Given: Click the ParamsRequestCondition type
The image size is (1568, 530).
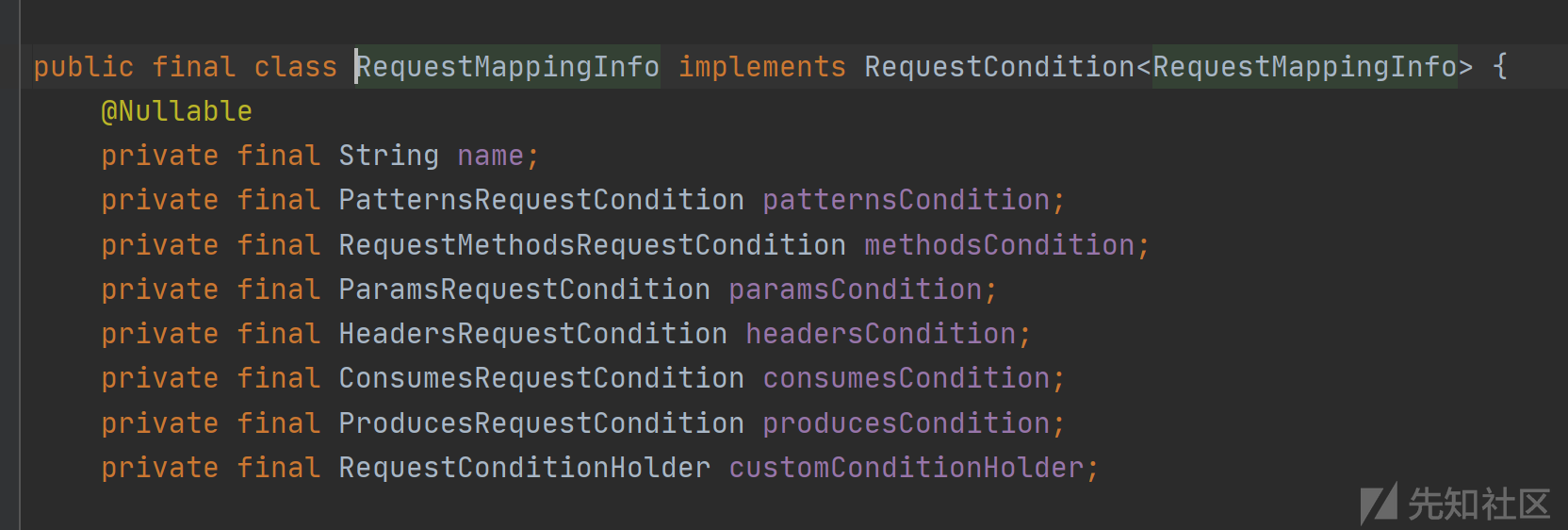Looking at the screenshot, I should pyautogui.click(x=525, y=290).
